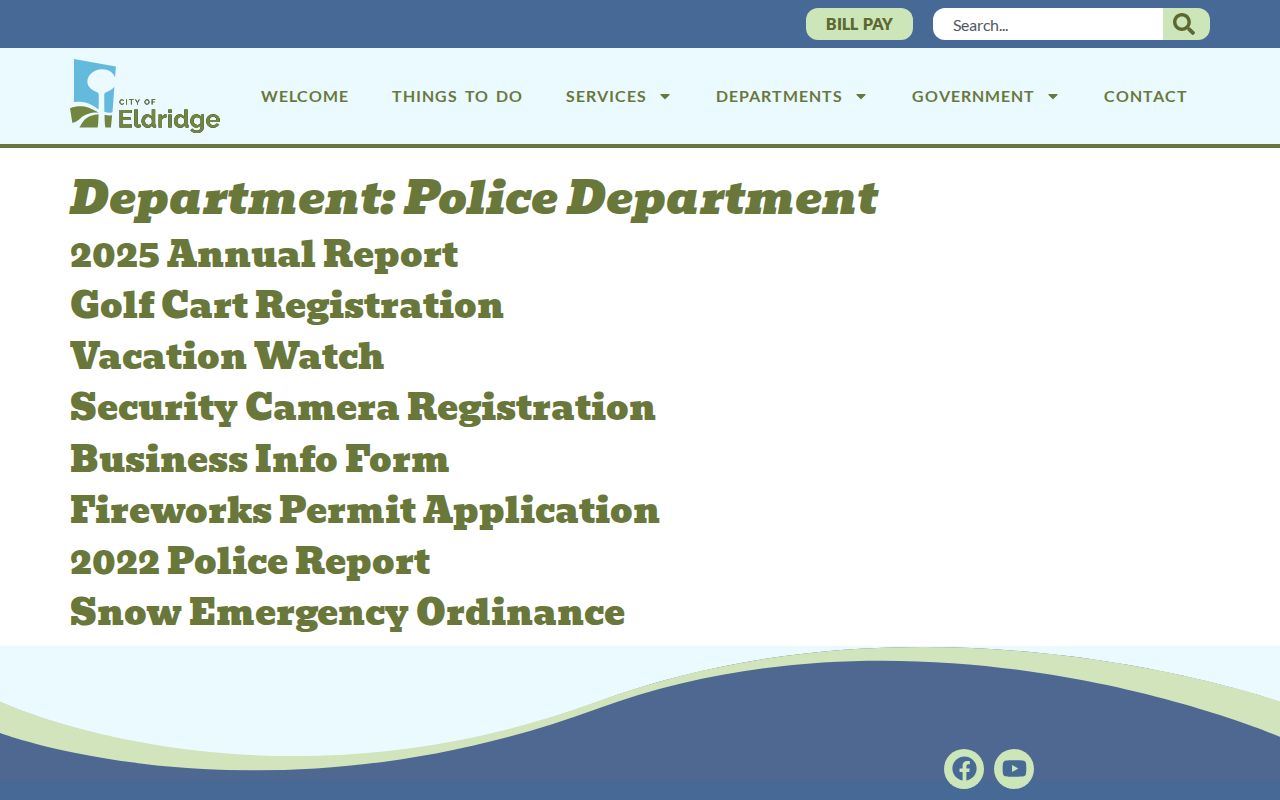The height and width of the screenshot is (800, 1280).
Task: Focus the Search text field
Action: point(1048,24)
